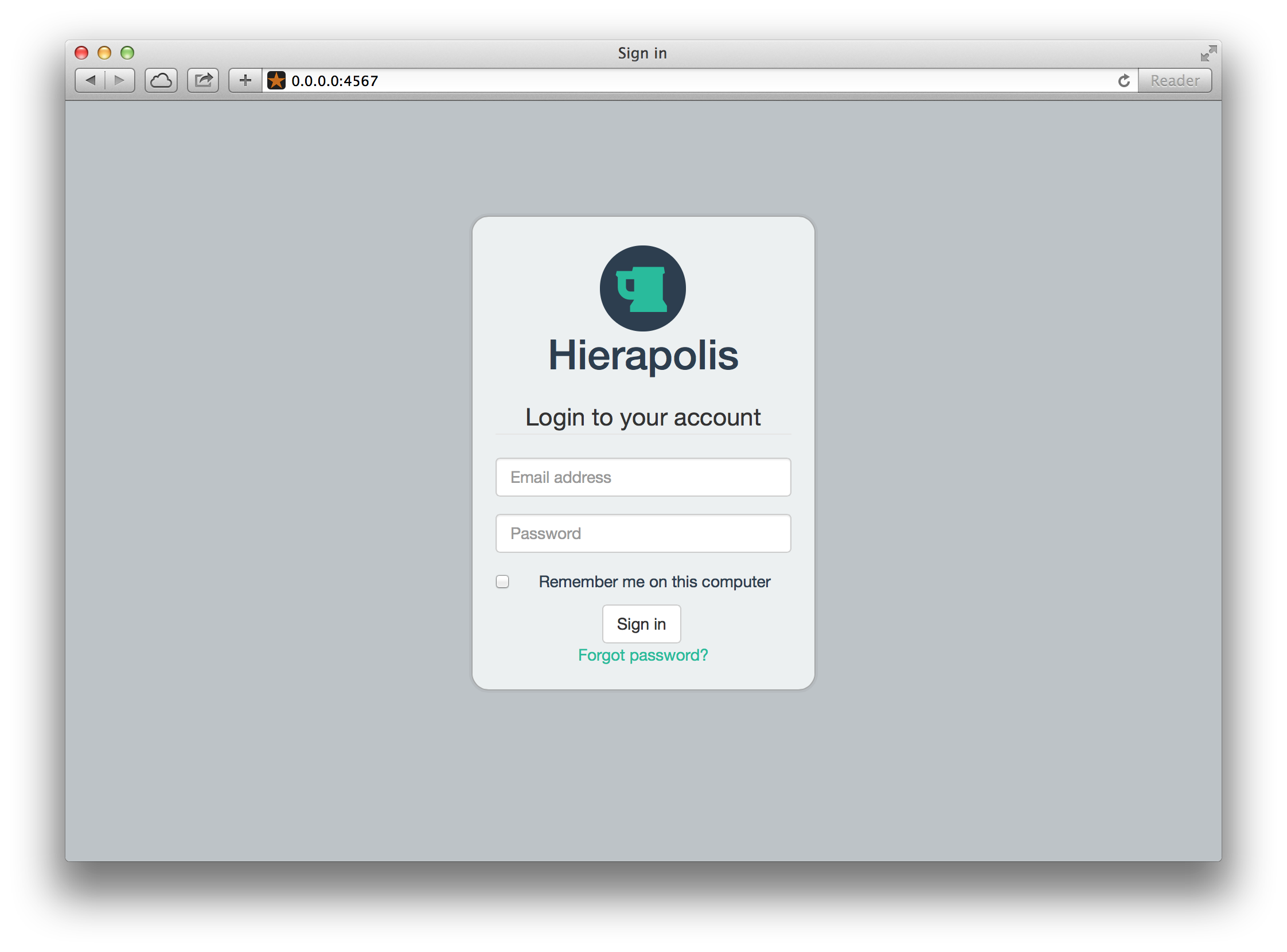This screenshot has height=952, width=1287.
Task: Click the Hierapolis mug logo
Action: [642, 288]
